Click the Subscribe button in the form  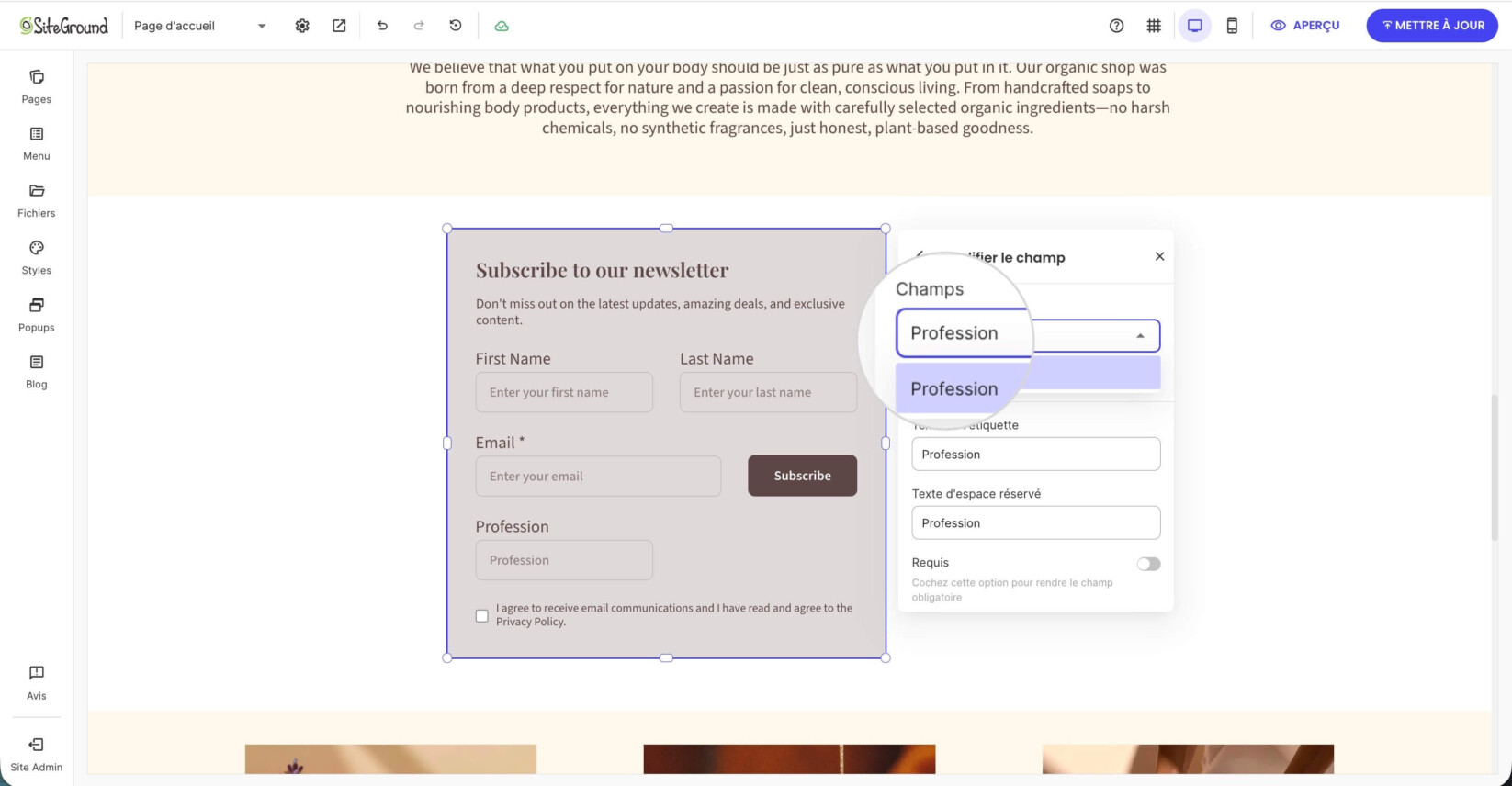[802, 476]
